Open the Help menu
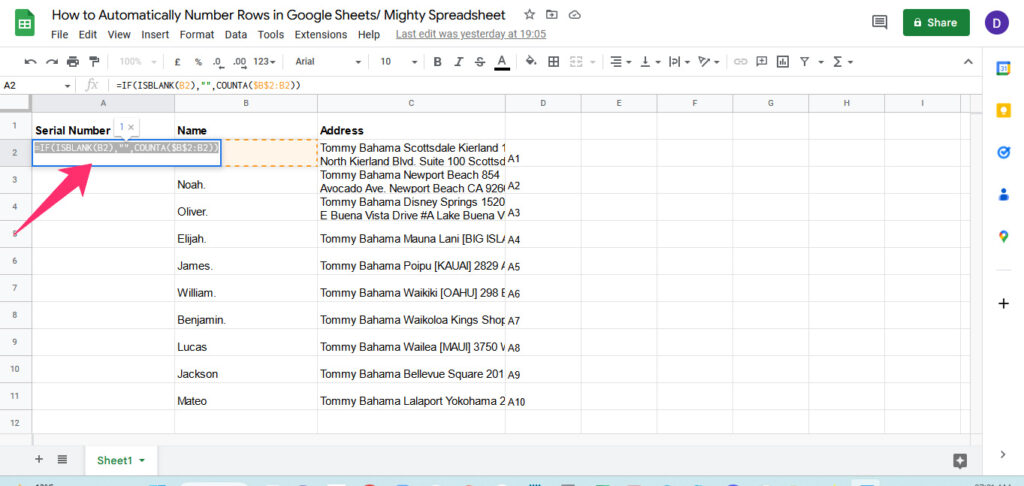 click(x=369, y=35)
